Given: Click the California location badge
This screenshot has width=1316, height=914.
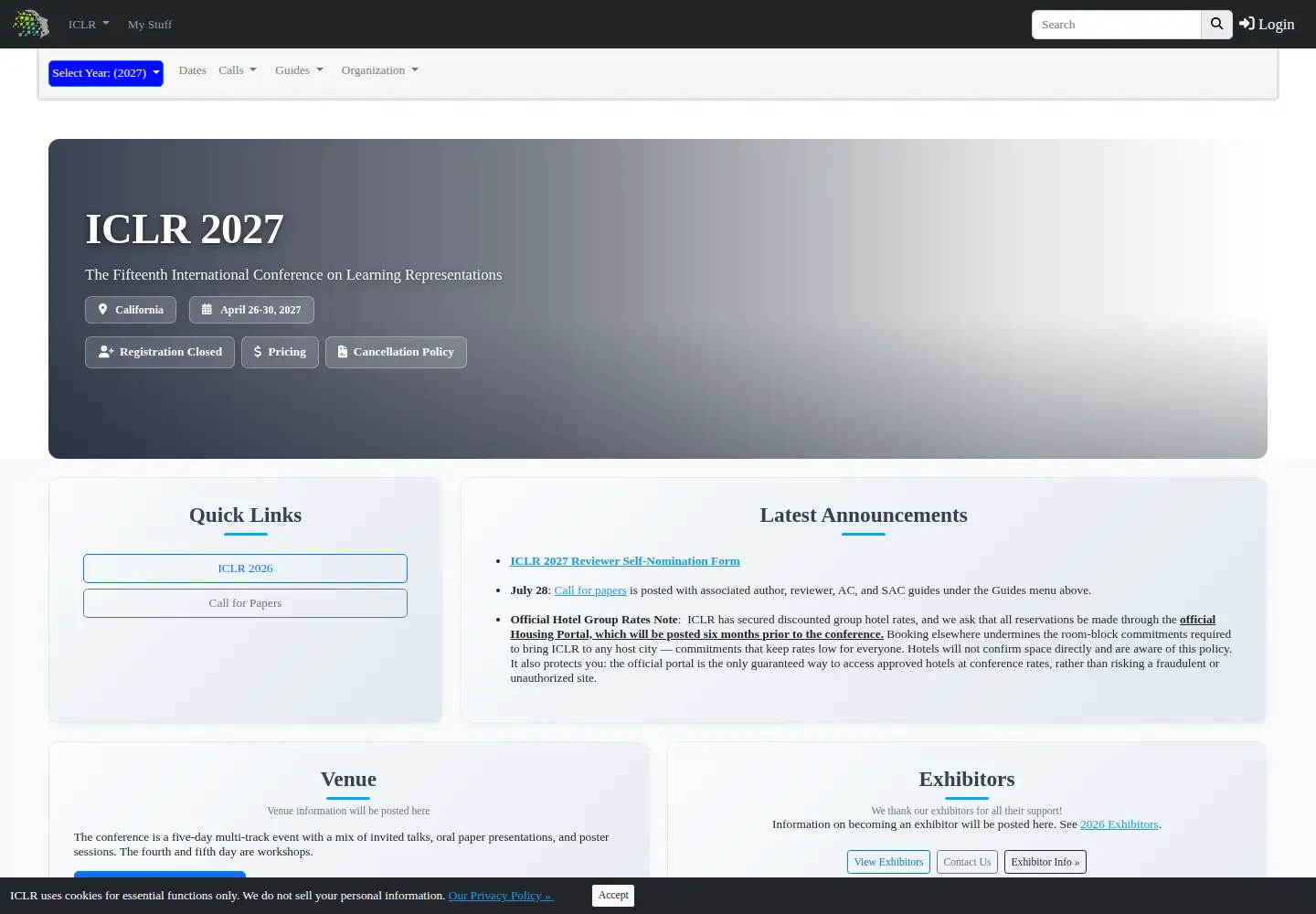Looking at the screenshot, I should [x=131, y=310].
